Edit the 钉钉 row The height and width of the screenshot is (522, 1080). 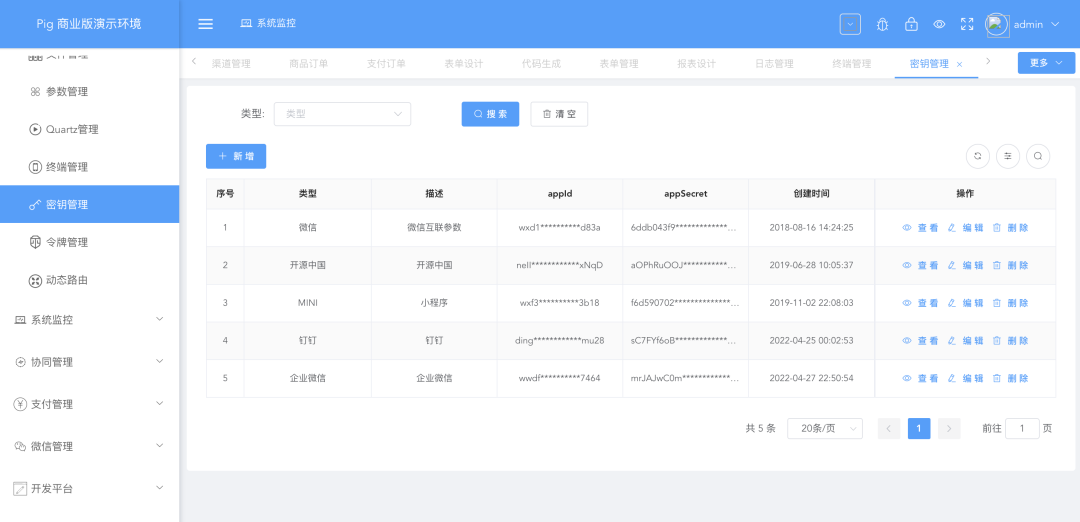966,341
